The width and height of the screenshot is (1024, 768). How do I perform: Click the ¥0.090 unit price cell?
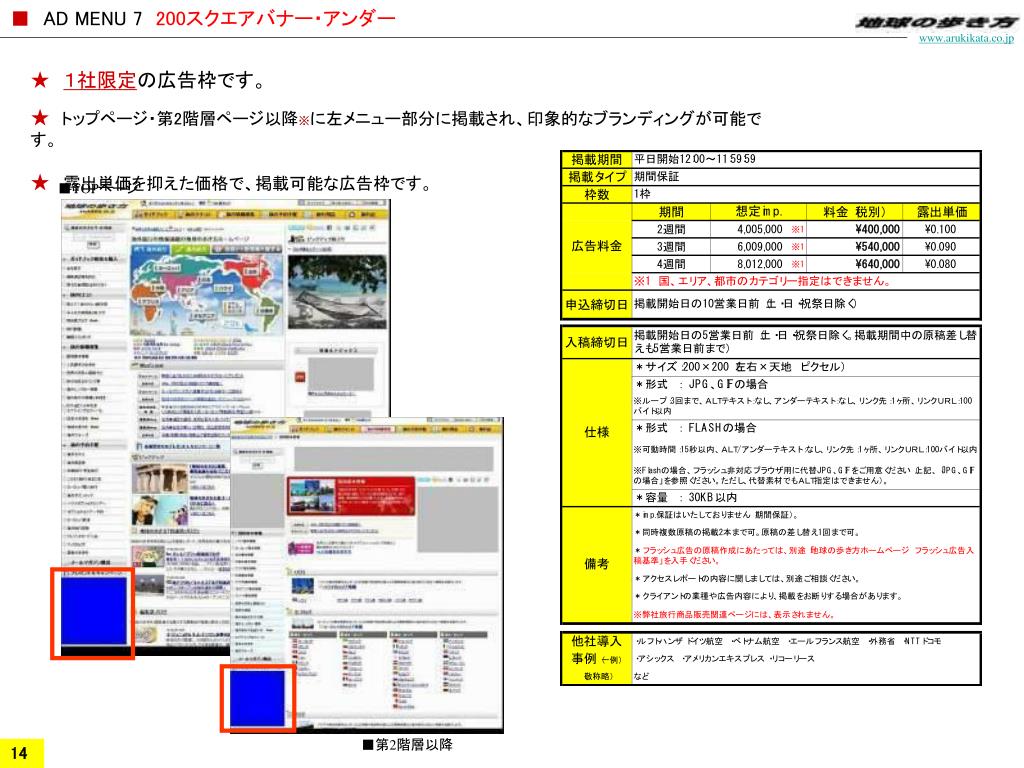pyautogui.click(x=941, y=247)
